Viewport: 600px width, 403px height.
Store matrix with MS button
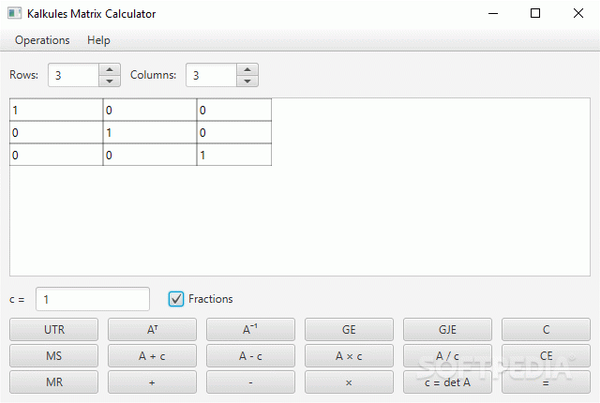[54, 356]
